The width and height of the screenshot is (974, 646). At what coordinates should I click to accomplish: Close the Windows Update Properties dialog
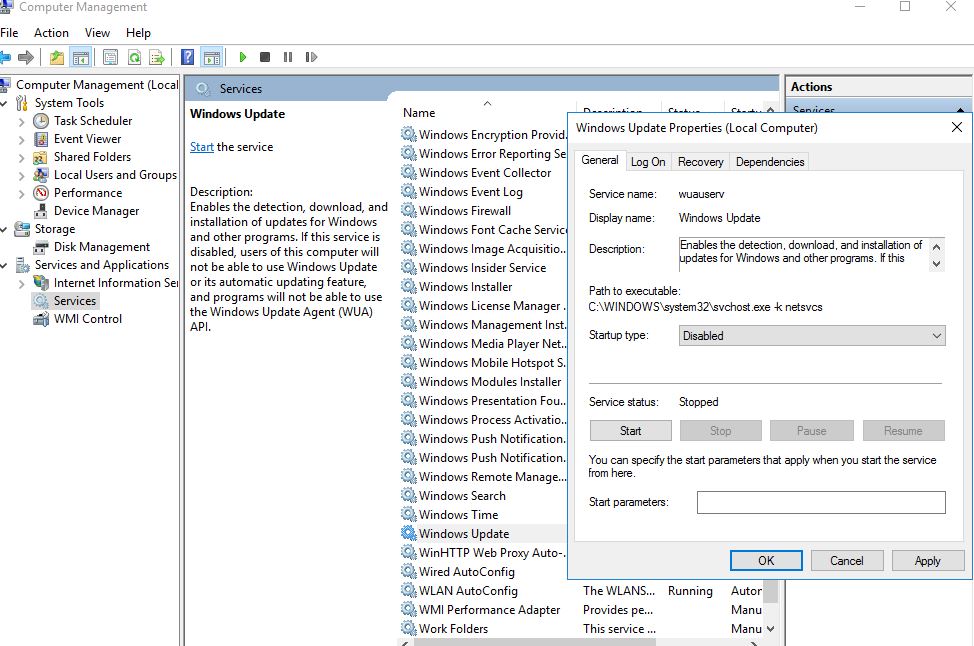tap(957, 127)
